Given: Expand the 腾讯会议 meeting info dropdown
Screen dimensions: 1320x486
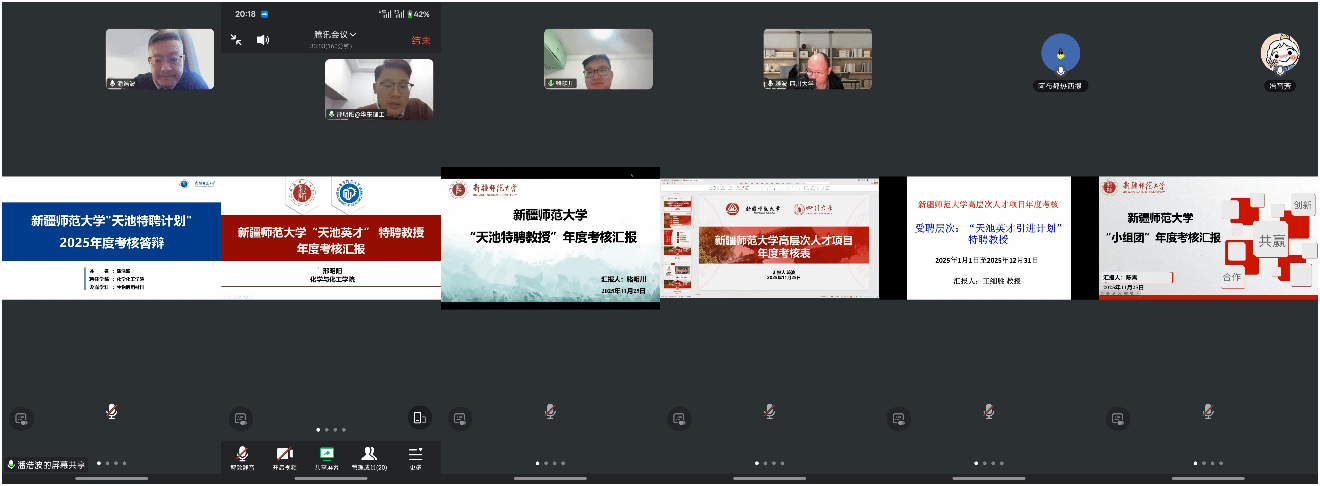Looking at the screenshot, I should click(x=335, y=35).
